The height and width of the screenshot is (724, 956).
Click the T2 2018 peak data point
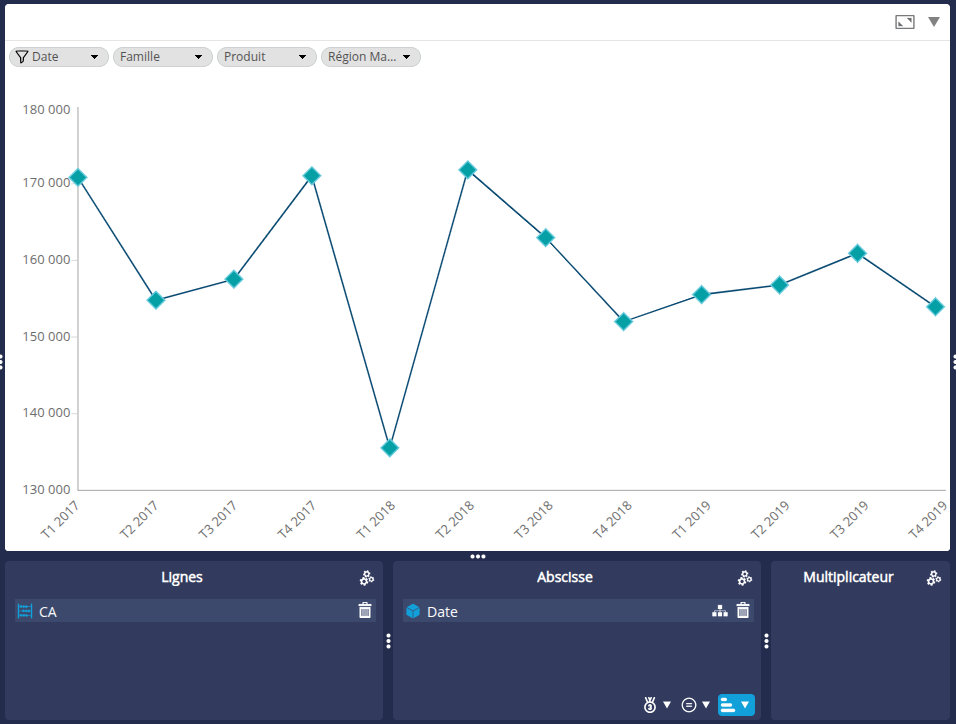tap(467, 170)
